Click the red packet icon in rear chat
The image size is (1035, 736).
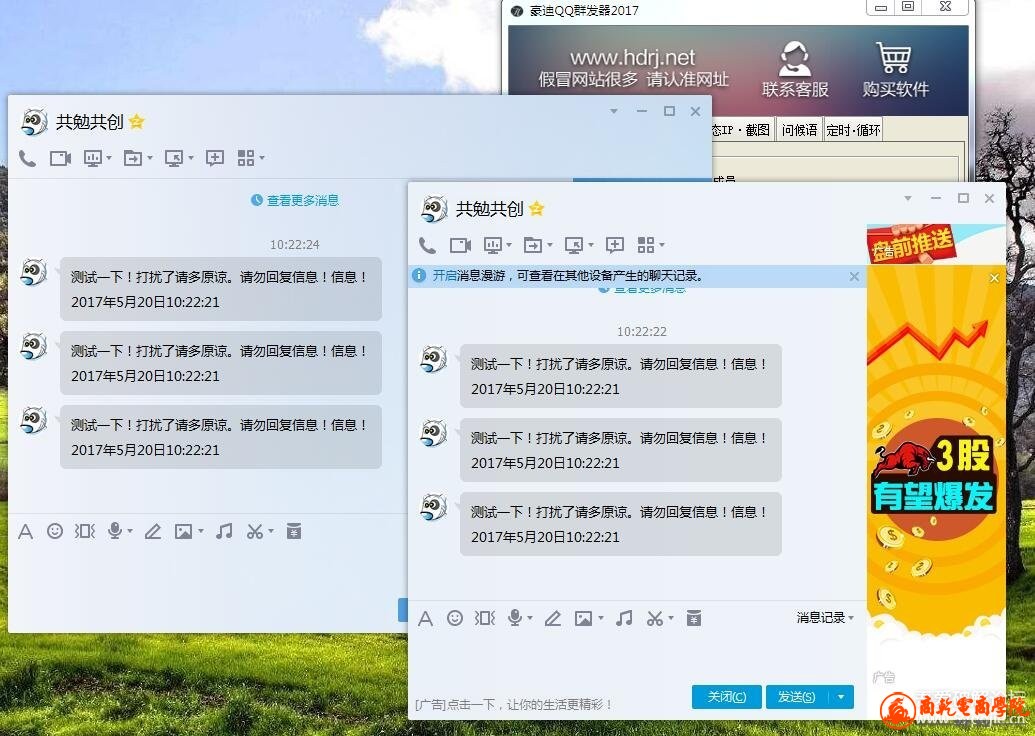pos(294,531)
